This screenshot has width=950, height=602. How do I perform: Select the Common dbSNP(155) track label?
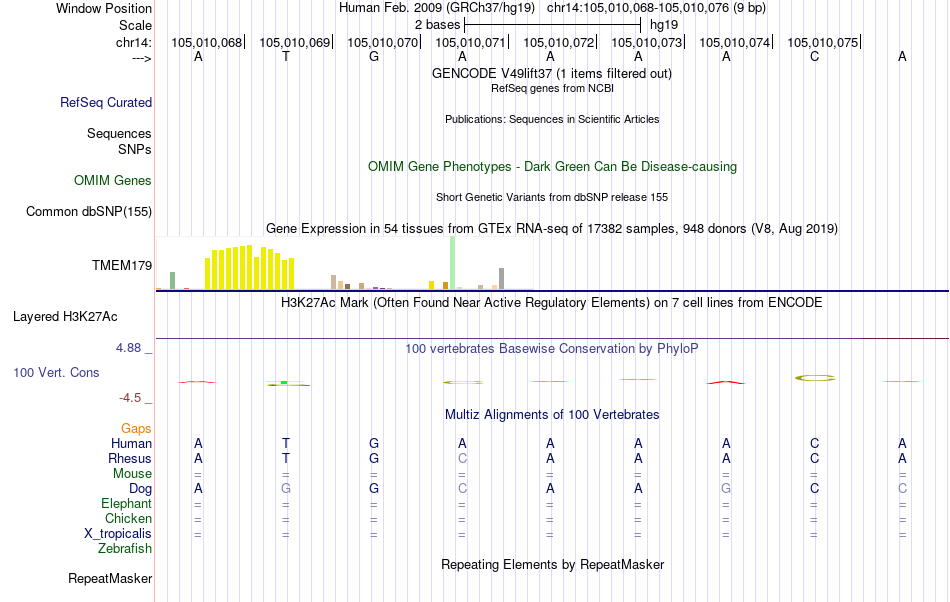(x=89, y=211)
